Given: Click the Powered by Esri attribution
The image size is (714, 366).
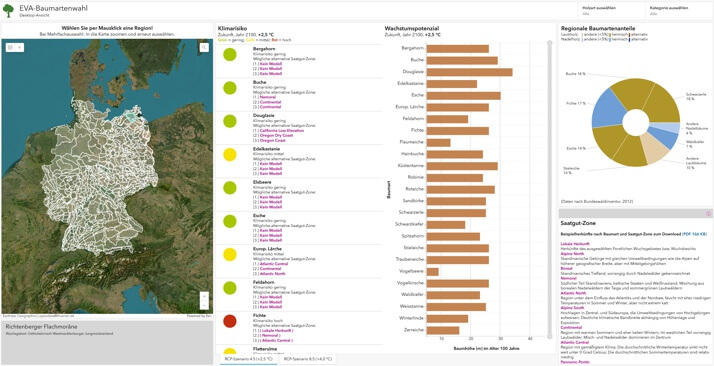Looking at the screenshot, I should [x=199, y=315].
